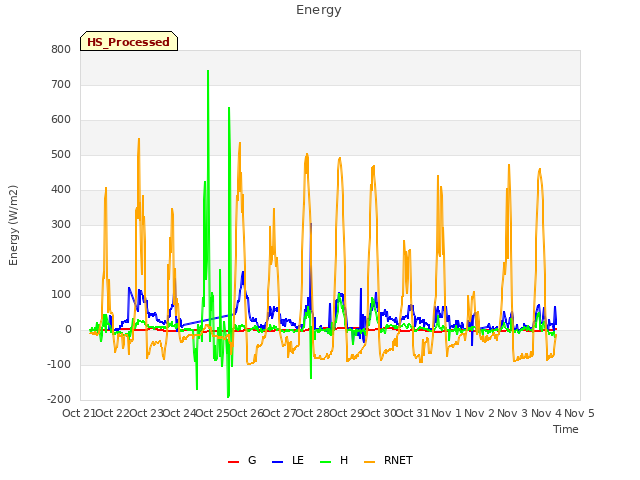The width and height of the screenshot is (640, 480).
Task: Click the 700 y-axis tick value
Action: click(x=61, y=84)
